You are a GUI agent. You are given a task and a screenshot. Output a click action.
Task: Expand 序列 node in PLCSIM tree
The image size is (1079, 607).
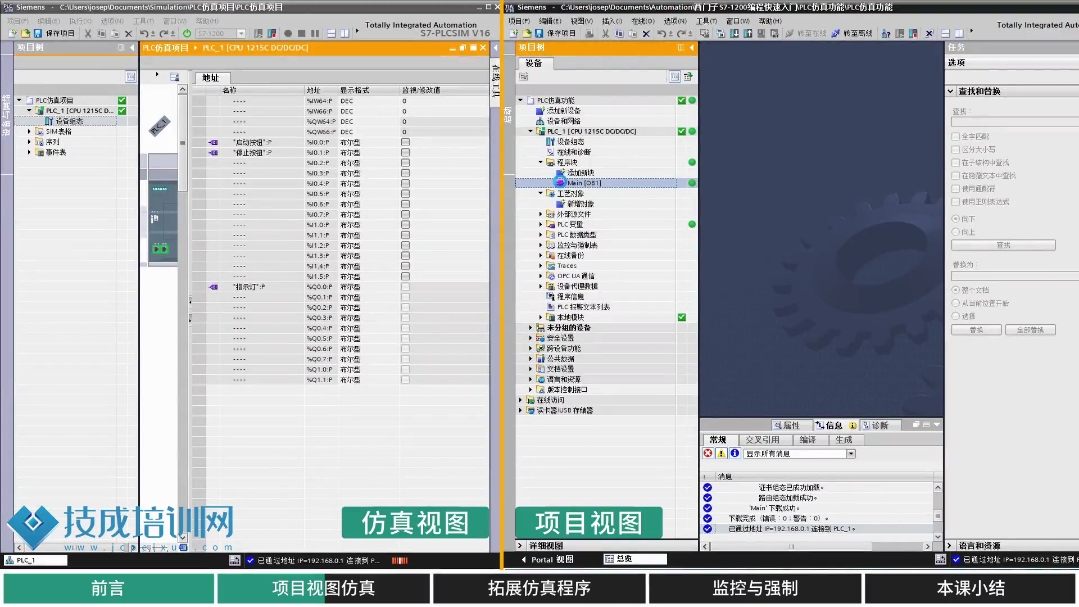pos(29,142)
